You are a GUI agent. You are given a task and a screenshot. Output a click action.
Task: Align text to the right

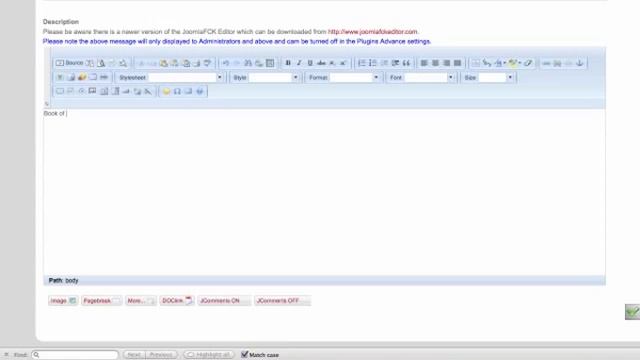pyautogui.click(x=447, y=63)
